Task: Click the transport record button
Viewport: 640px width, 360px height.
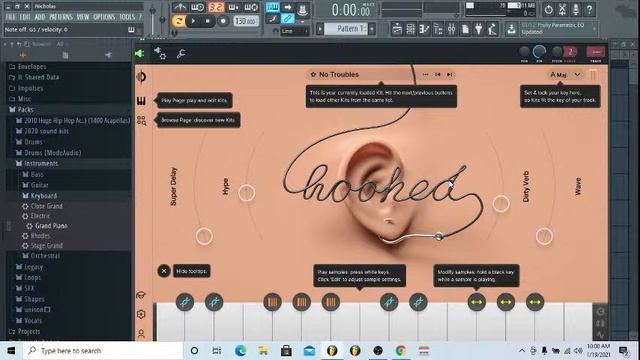Action: click(x=223, y=21)
